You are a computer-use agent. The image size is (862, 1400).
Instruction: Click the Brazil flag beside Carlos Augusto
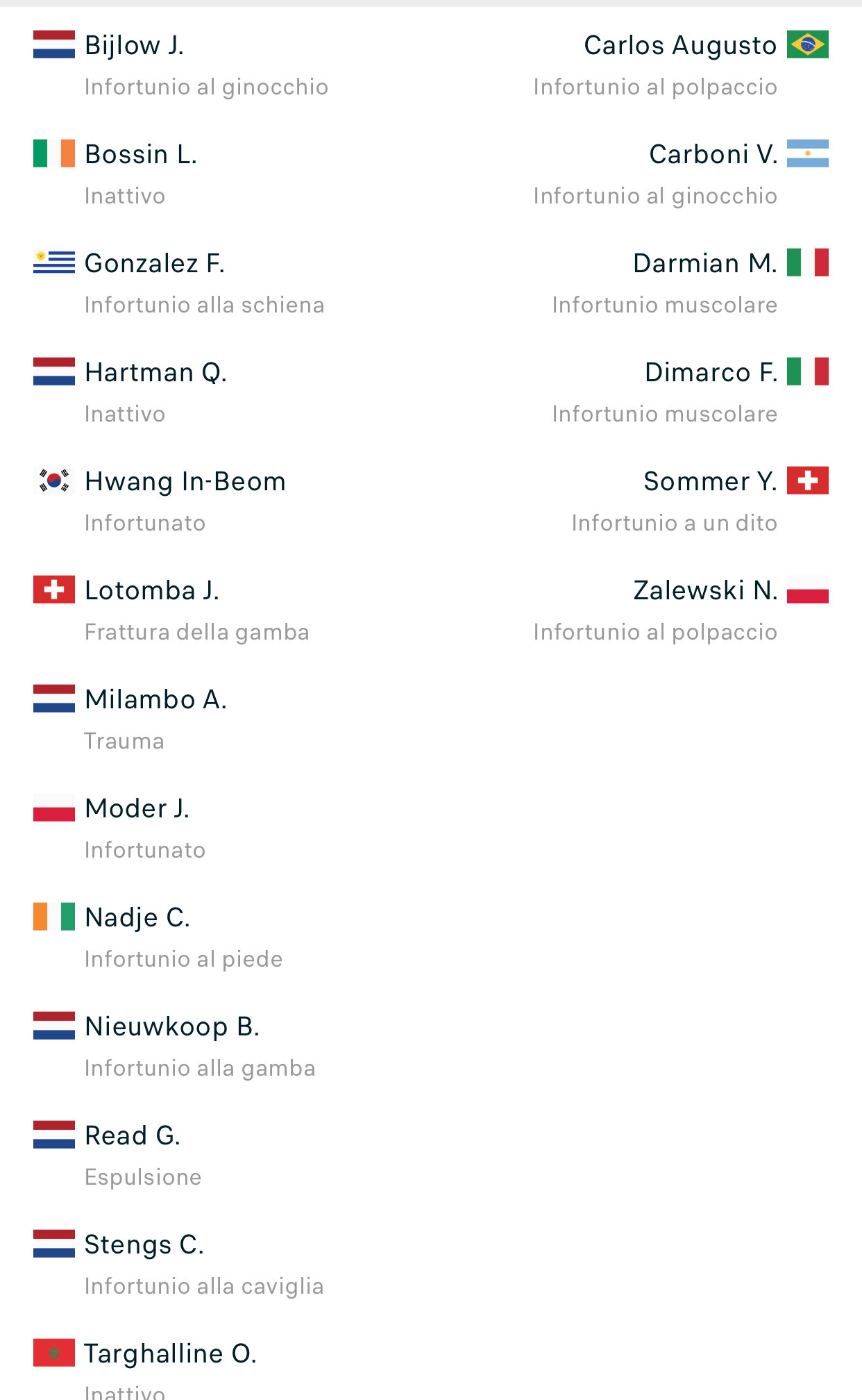pos(807,44)
